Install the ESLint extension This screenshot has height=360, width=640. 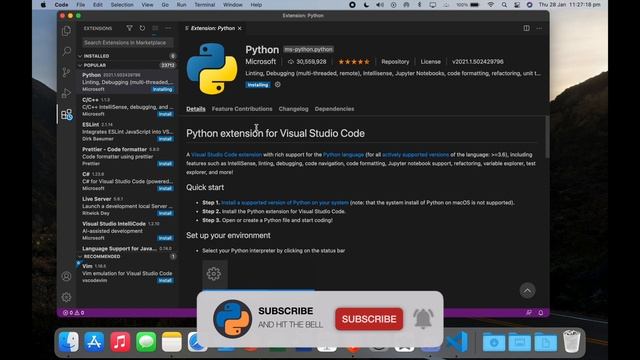click(x=165, y=139)
